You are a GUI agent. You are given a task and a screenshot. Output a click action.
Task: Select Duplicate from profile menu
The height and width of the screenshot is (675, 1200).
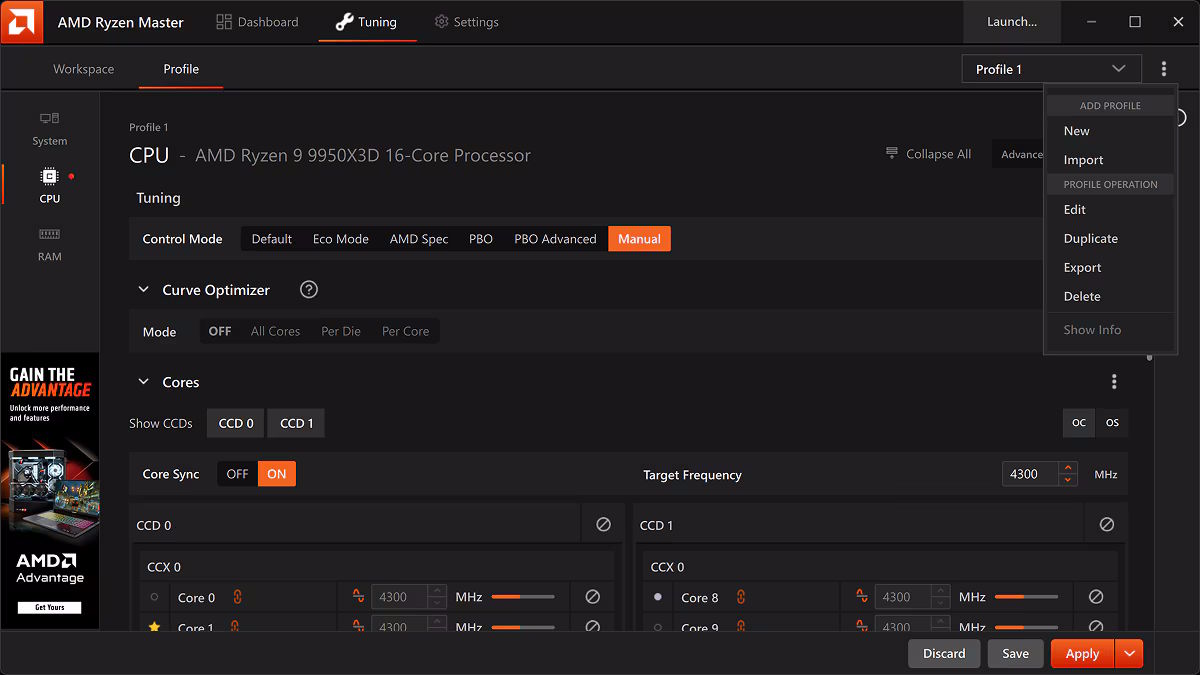pos(1090,239)
